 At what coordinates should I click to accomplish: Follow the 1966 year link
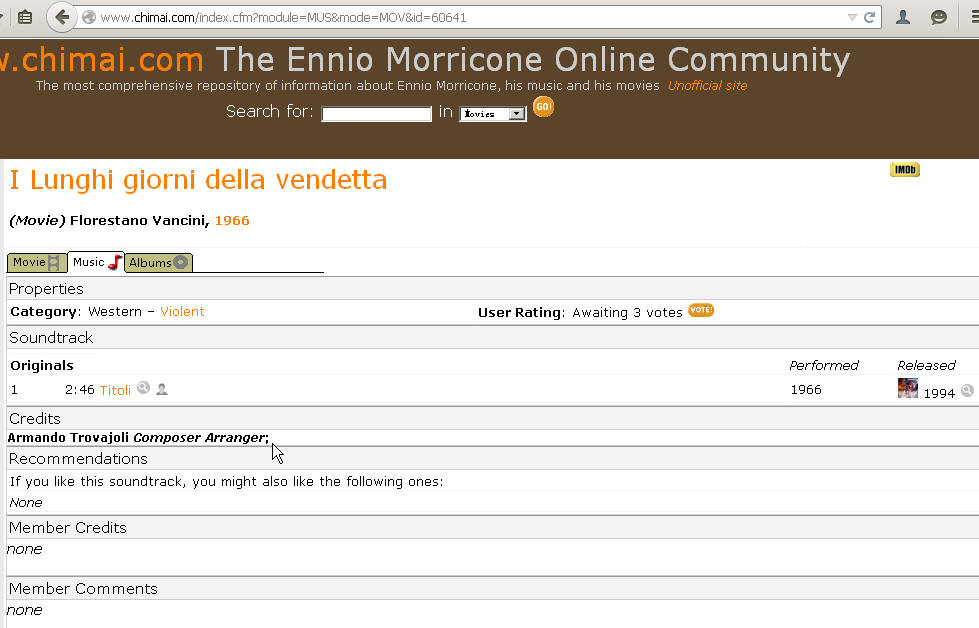(232, 220)
